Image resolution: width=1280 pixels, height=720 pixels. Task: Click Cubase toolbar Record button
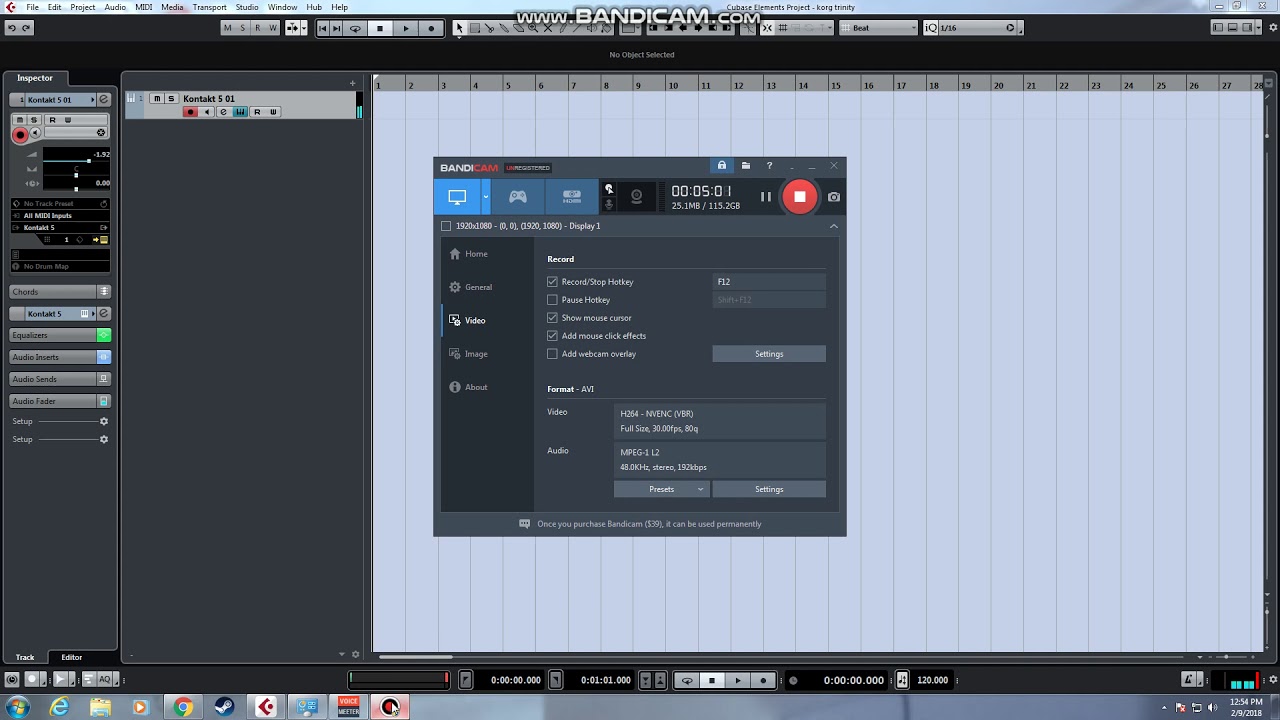pyautogui.click(x=431, y=28)
